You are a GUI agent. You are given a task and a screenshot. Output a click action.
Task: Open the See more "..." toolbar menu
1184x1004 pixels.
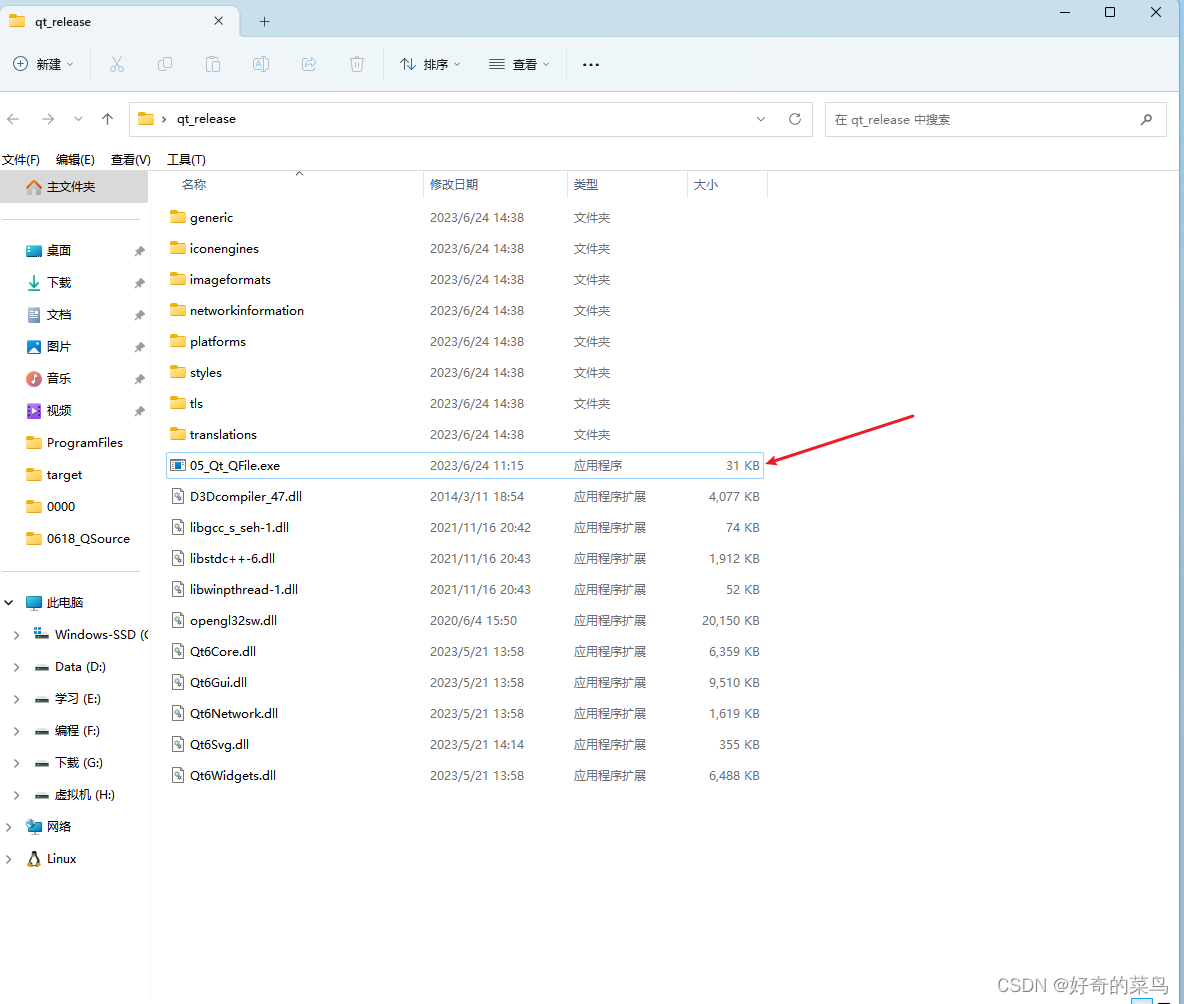[x=590, y=64]
